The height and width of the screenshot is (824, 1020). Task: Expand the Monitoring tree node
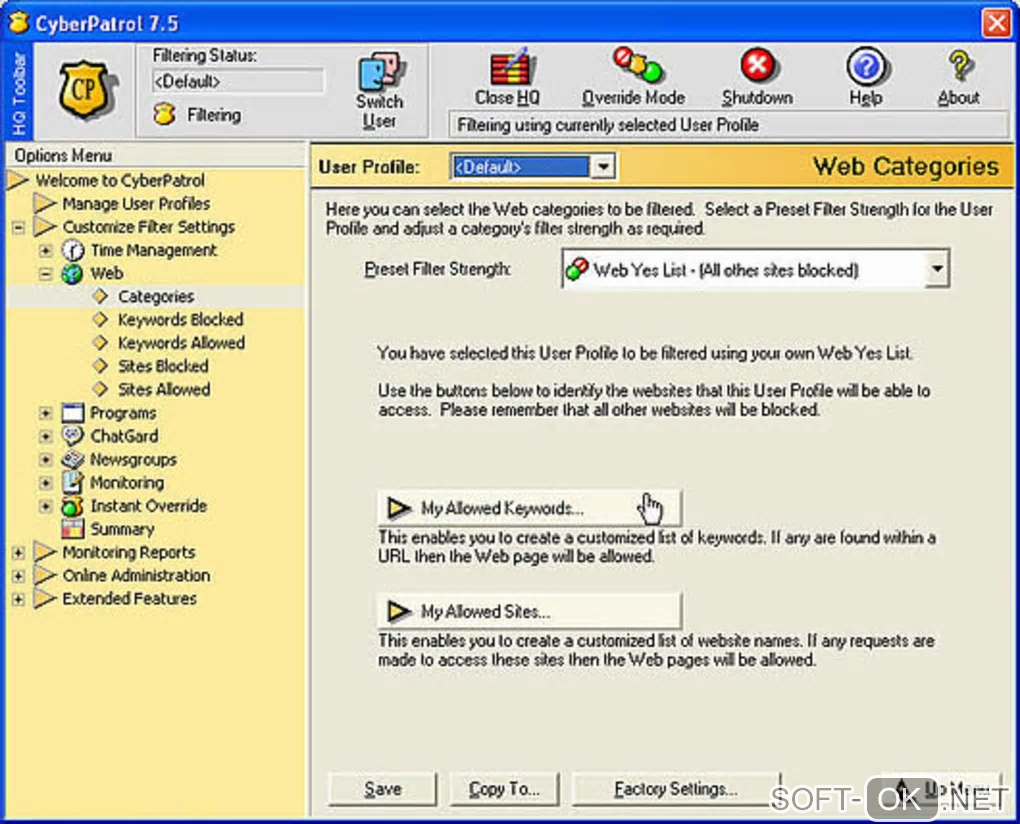tap(45, 483)
